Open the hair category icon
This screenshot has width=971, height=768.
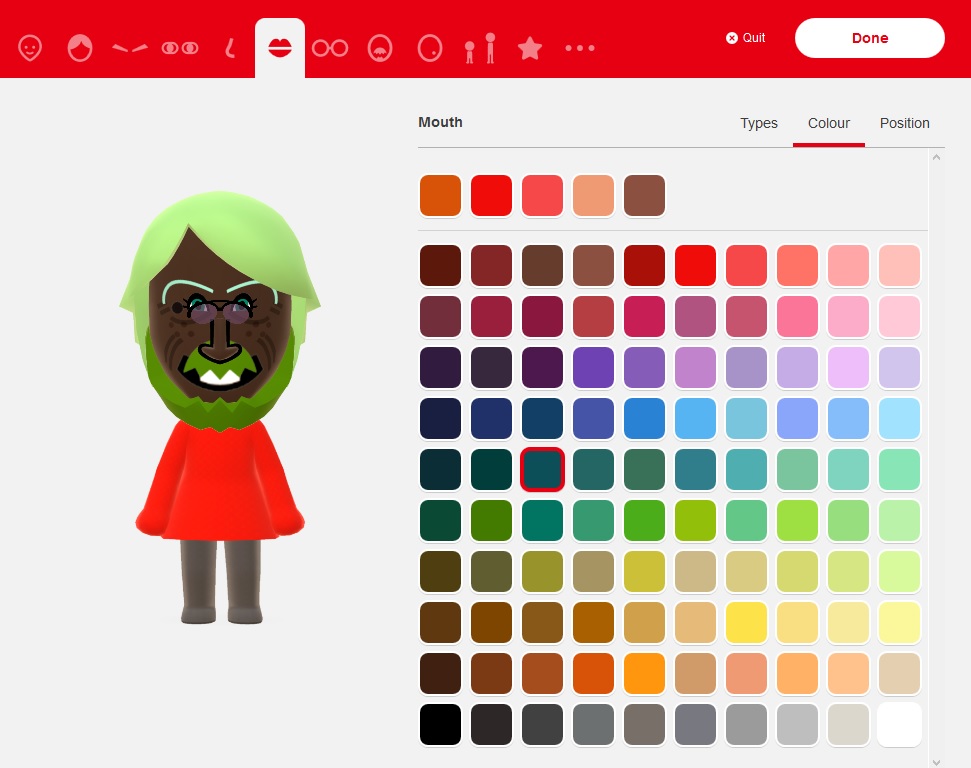point(80,48)
